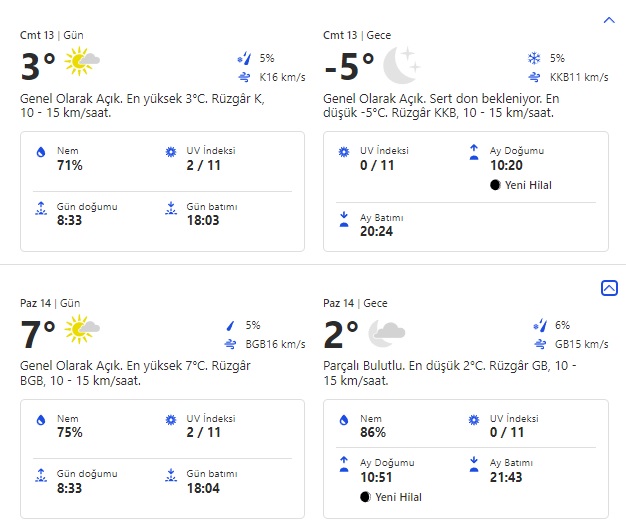Viewport: 626px width, 530px height.
Task: Click the snowflake precipitation icon for Cmt 13 Gece
Action: [533, 58]
